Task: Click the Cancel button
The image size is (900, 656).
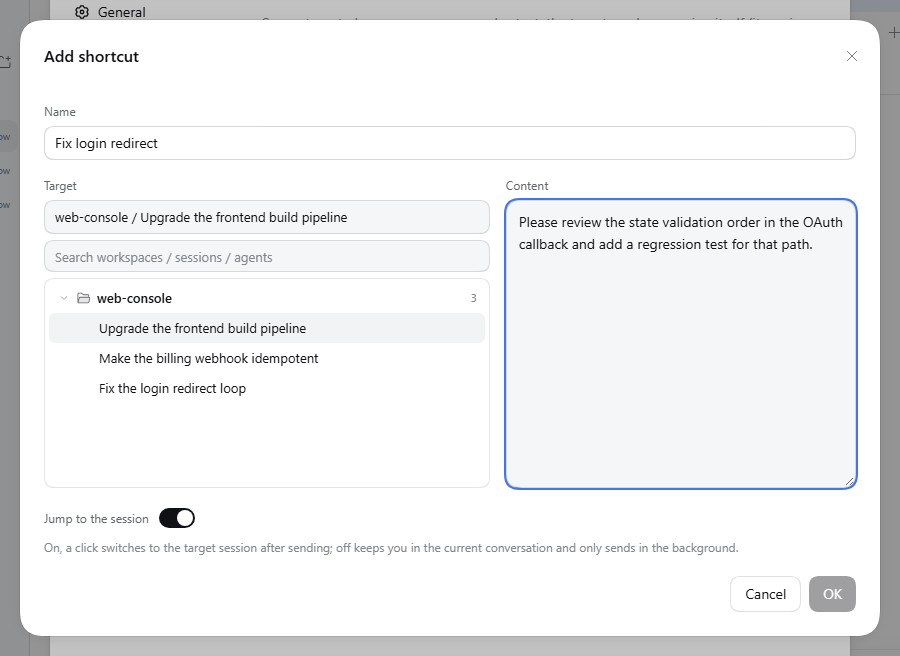Action: point(765,593)
